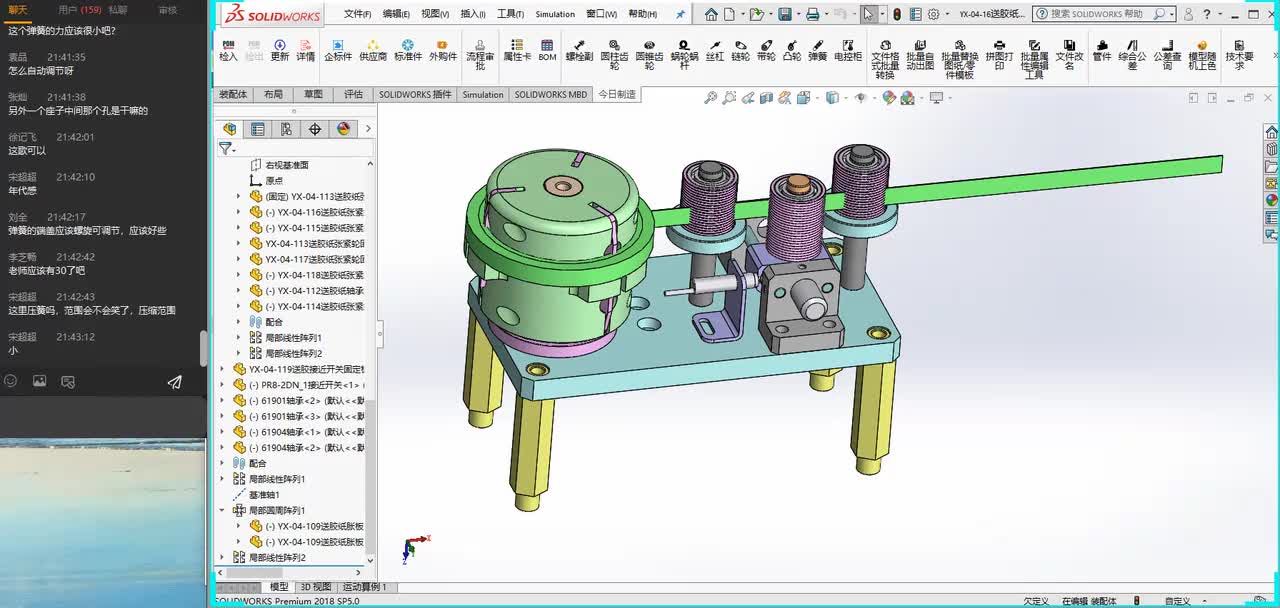
Task: Launch the 带轮 pulley tool
Action: point(766,51)
